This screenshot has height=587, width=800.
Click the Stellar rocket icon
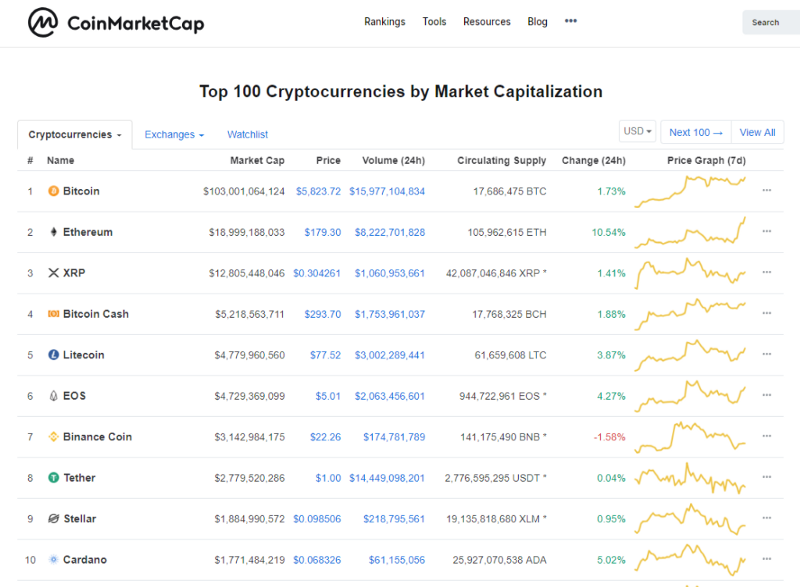pos(54,519)
